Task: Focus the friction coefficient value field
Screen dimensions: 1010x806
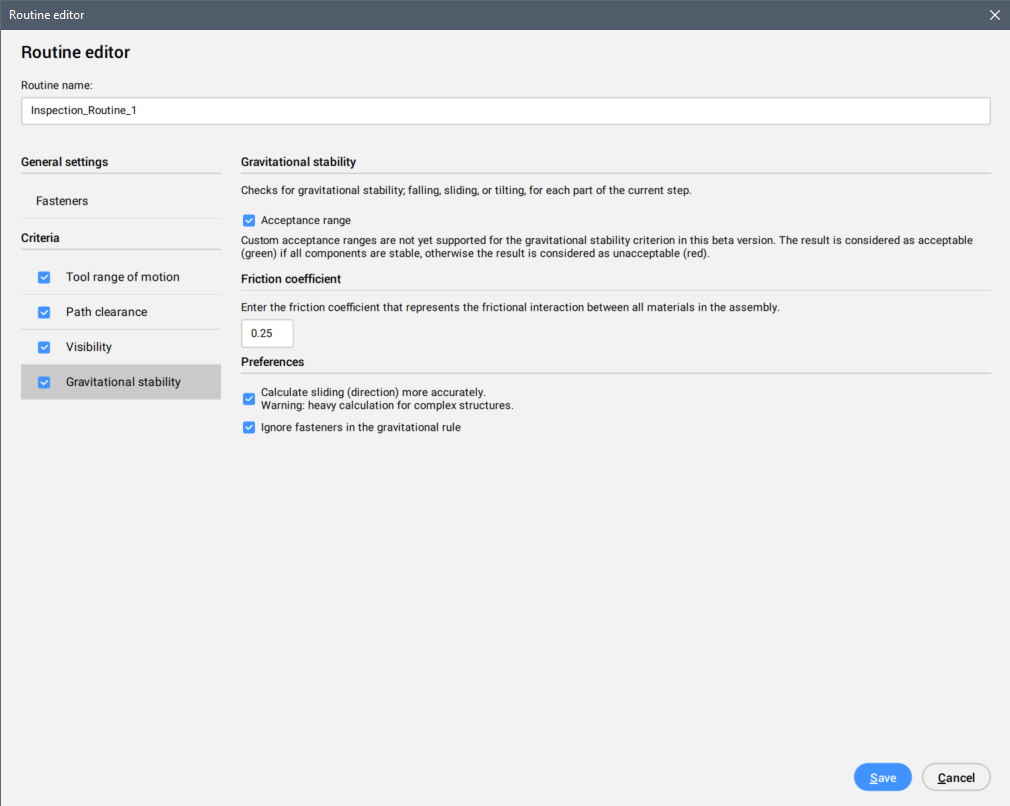Action: point(267,333)
